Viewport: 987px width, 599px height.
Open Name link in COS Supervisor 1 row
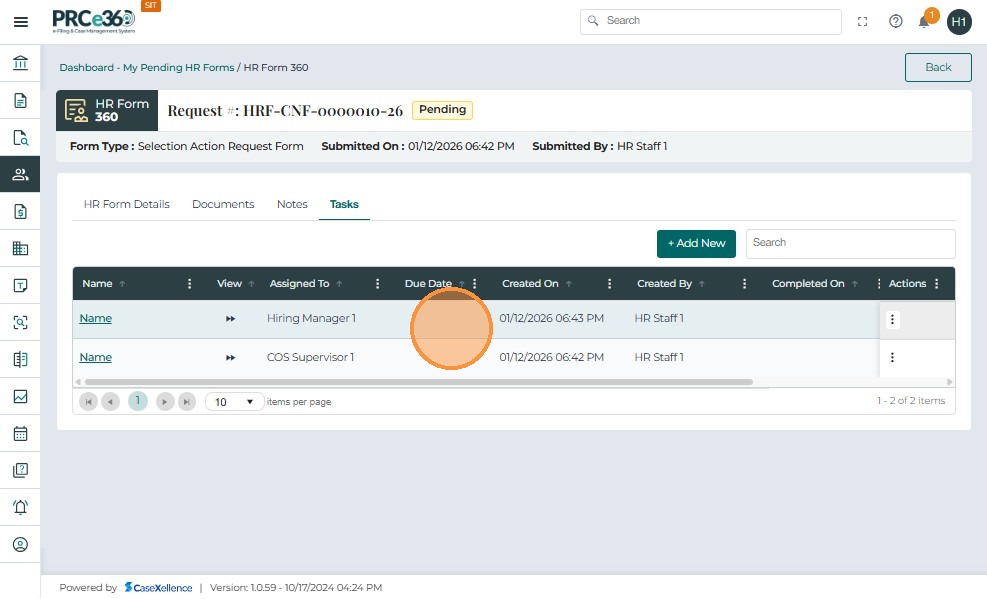click(x=96, y=357)
